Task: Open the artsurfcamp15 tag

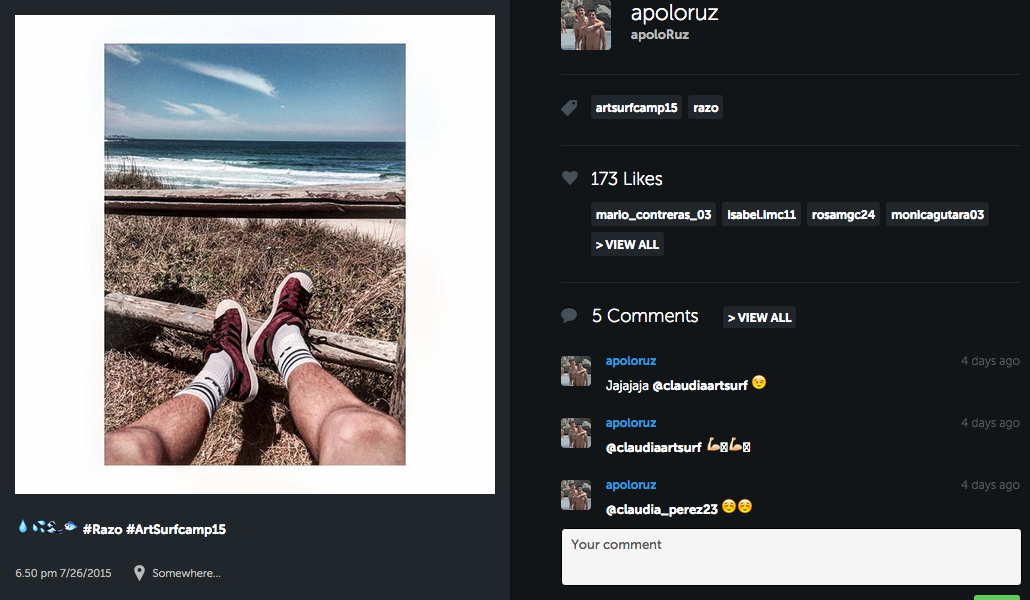Action: pyautogui.click(x=636, y=107)
